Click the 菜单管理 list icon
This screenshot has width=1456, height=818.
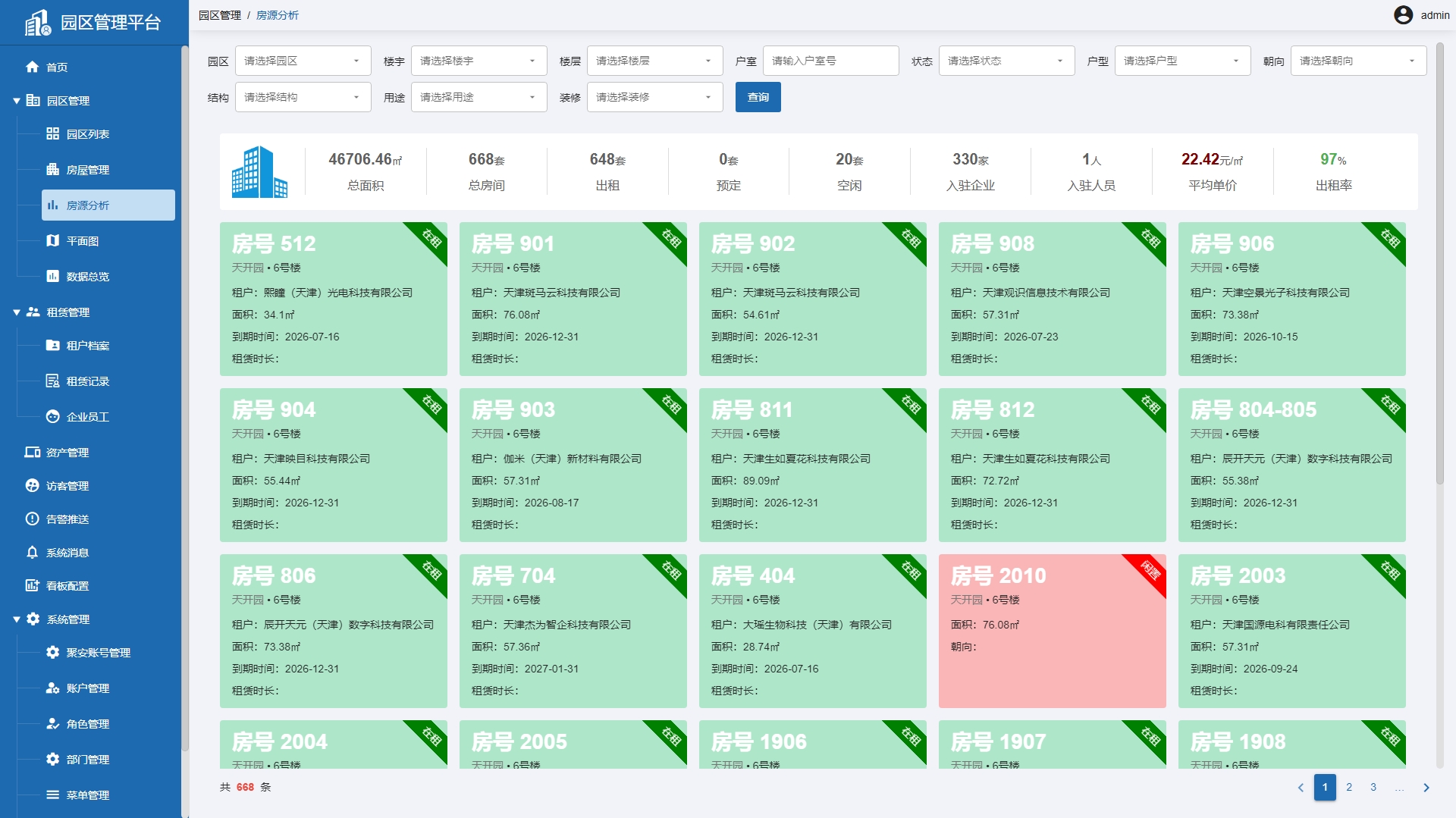(52, 794)
